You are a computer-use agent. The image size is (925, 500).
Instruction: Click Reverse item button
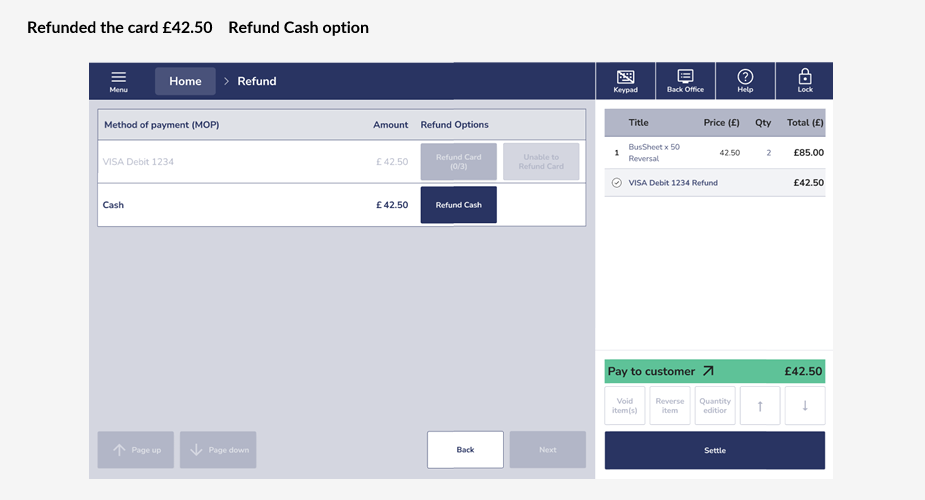(670, 406)
